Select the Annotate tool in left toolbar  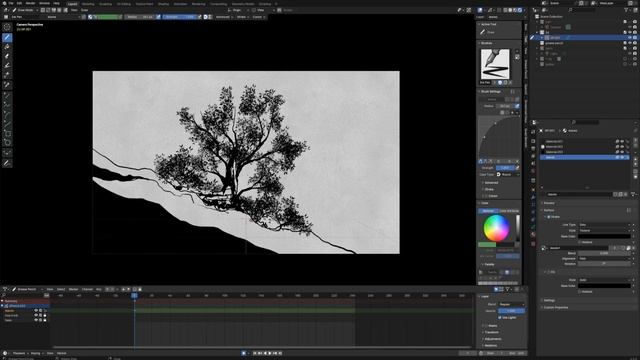coord(7,163)
